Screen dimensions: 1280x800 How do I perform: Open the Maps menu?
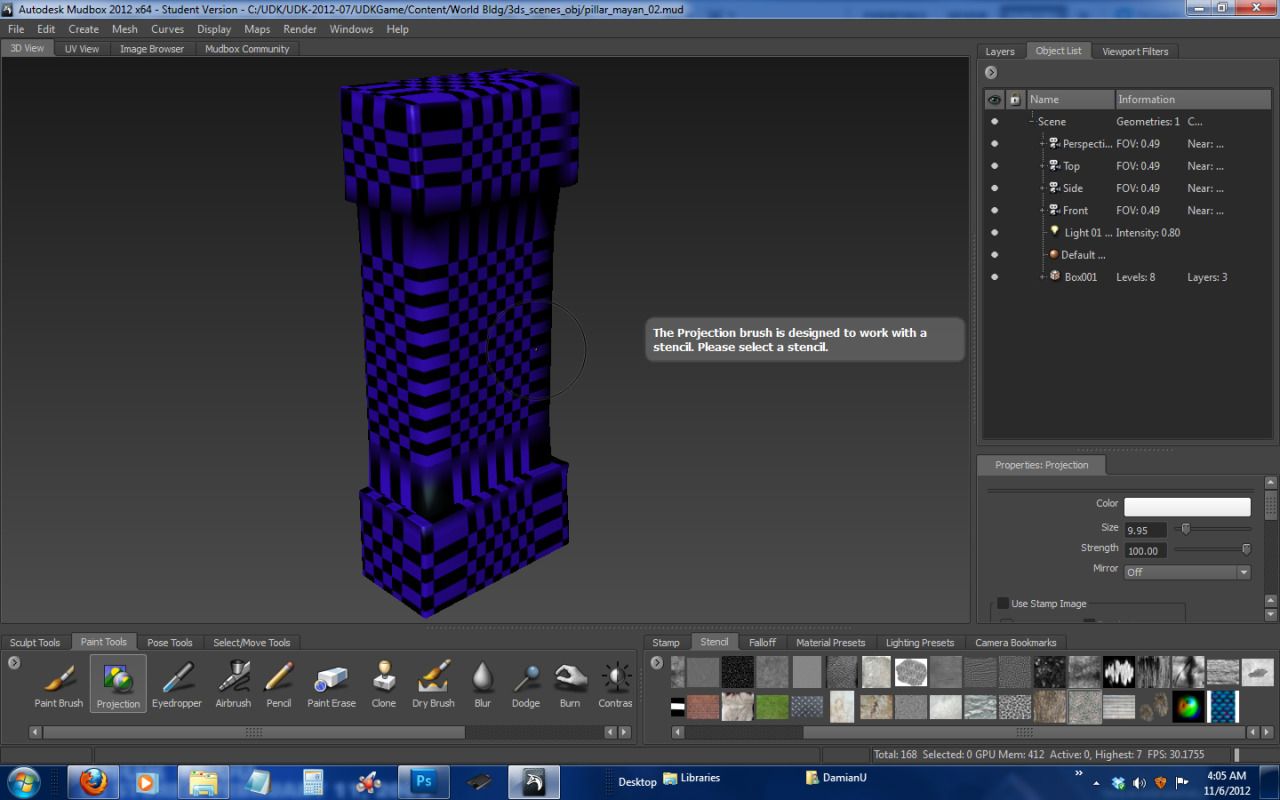pos(256,29)
